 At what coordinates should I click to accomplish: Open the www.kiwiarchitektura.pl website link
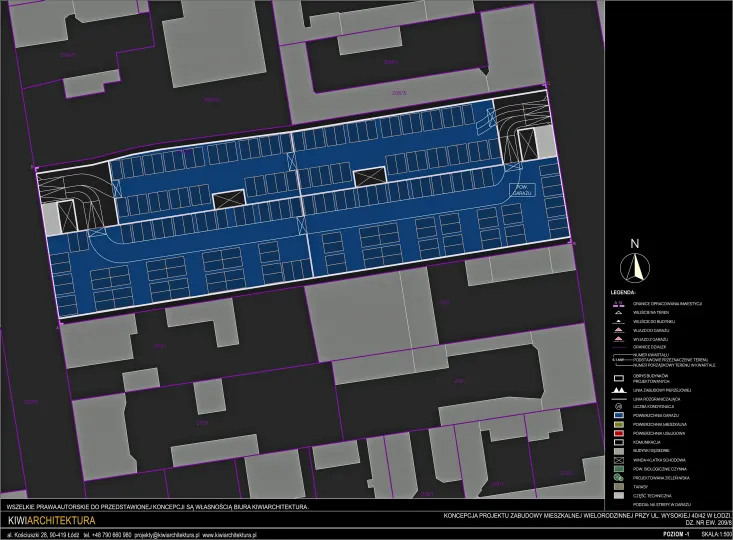click(x=229, y=535)
